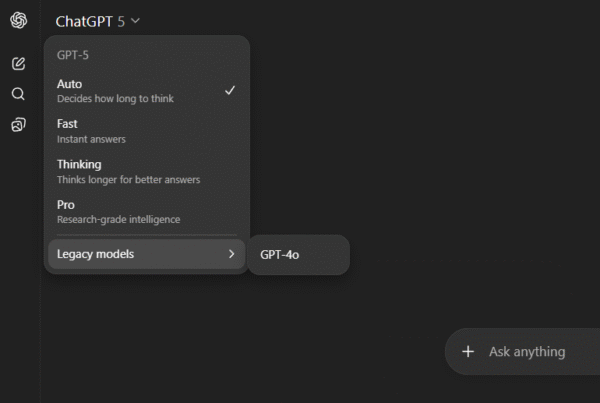Start a new chat with the compose icon
This screenshot has height=403, width=600.
18,64
